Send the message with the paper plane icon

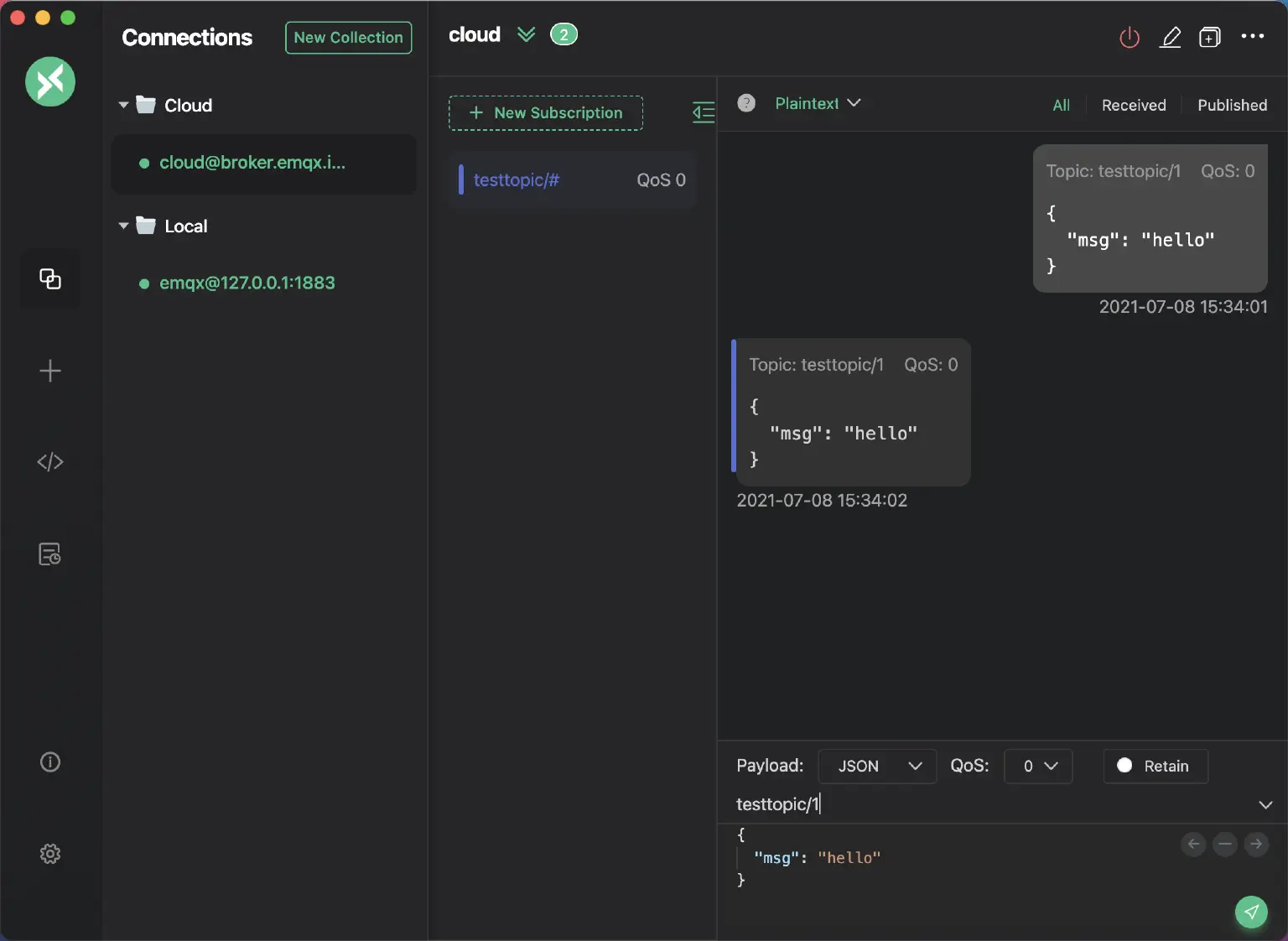coord(1251,912)
